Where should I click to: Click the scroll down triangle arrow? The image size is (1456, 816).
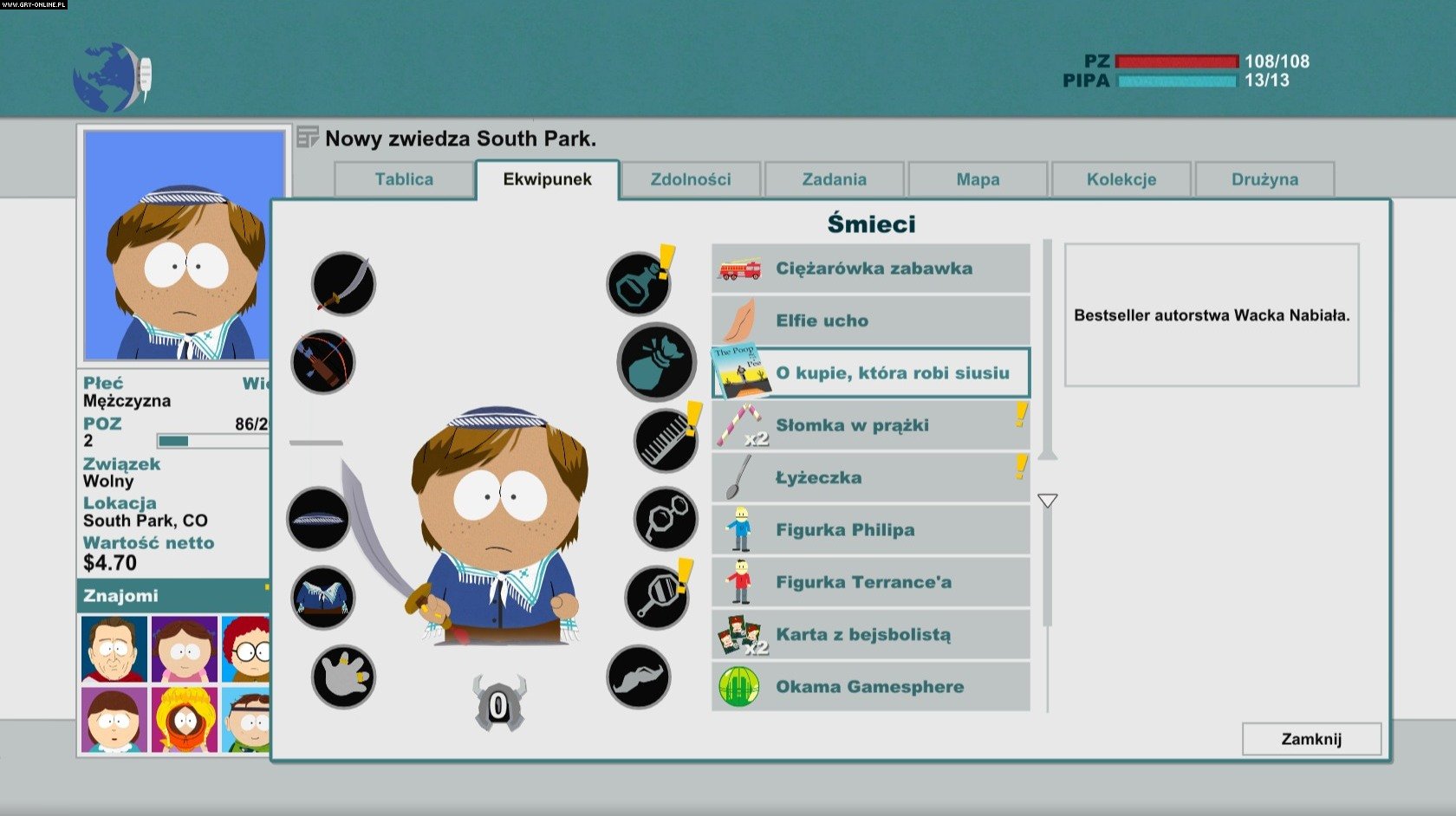pos(1047,501)
